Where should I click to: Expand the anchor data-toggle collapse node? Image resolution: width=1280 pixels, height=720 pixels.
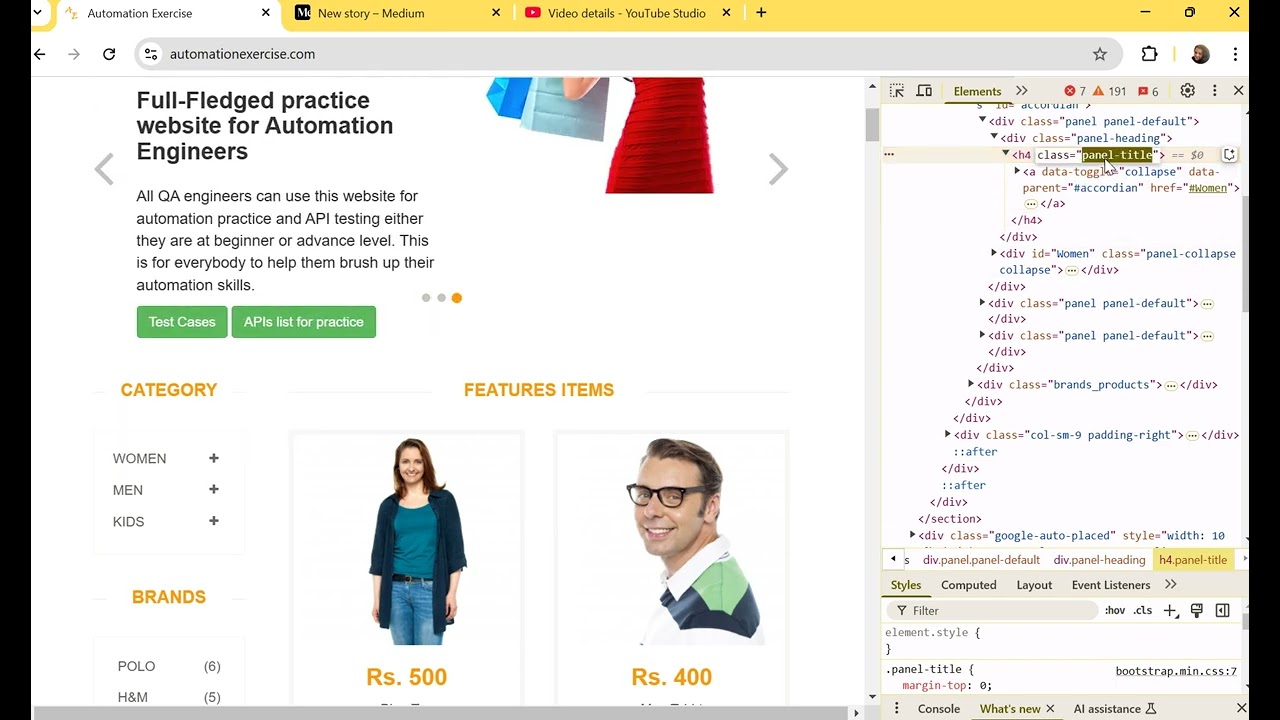[x=1018, y=171]
